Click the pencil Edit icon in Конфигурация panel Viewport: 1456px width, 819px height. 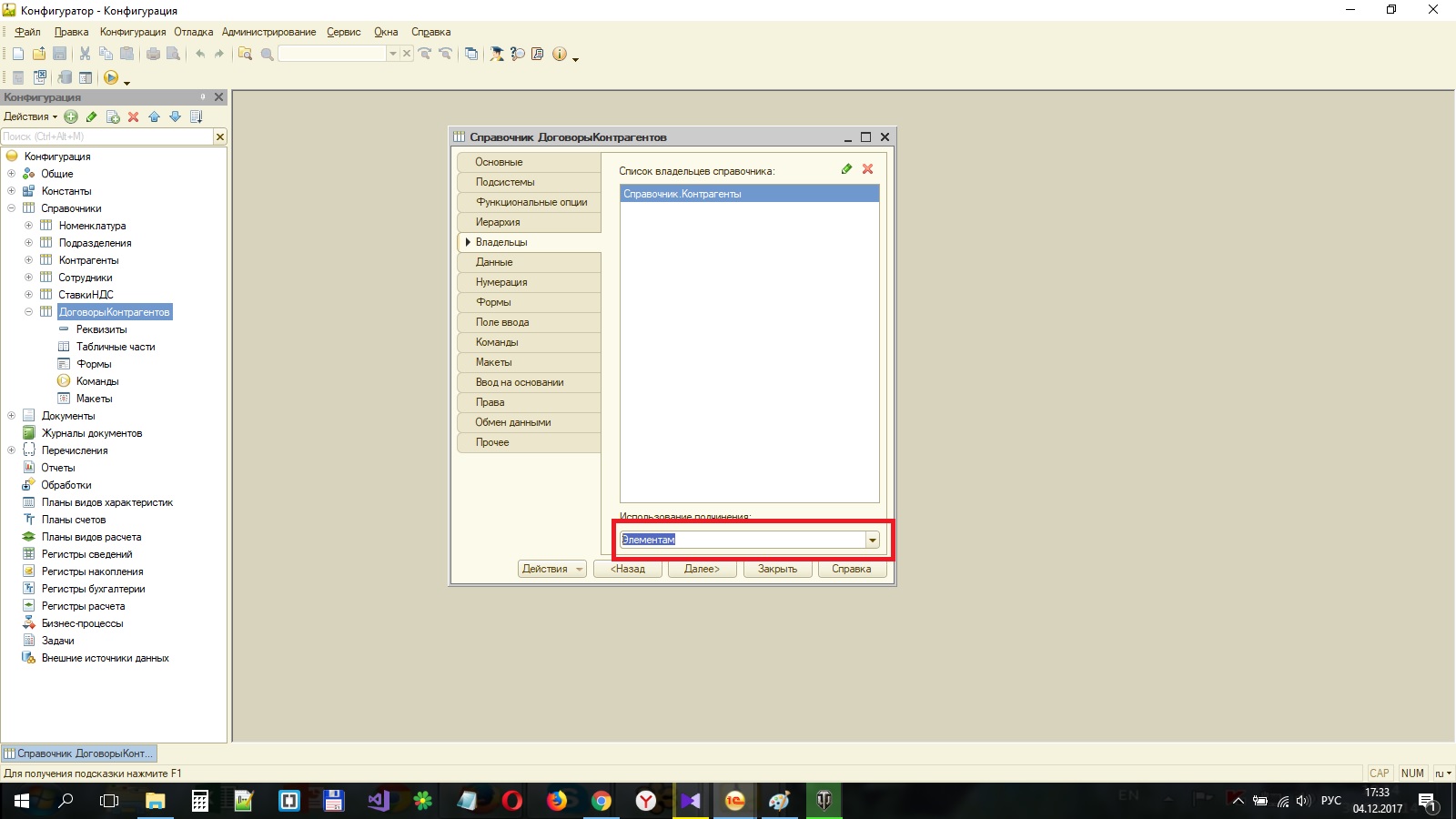point(92,116)
